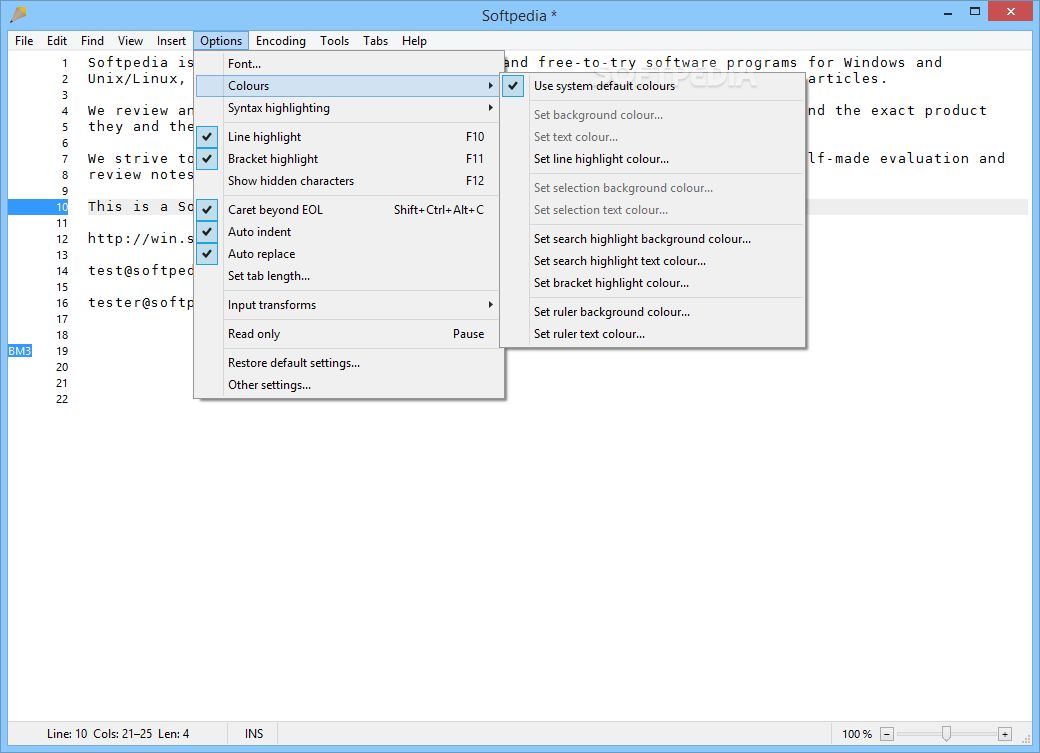Image resolution: width=1040 pixels, height=753 pixels.
Task: Expand Input transforms submenu
Action: pos(350,305)
